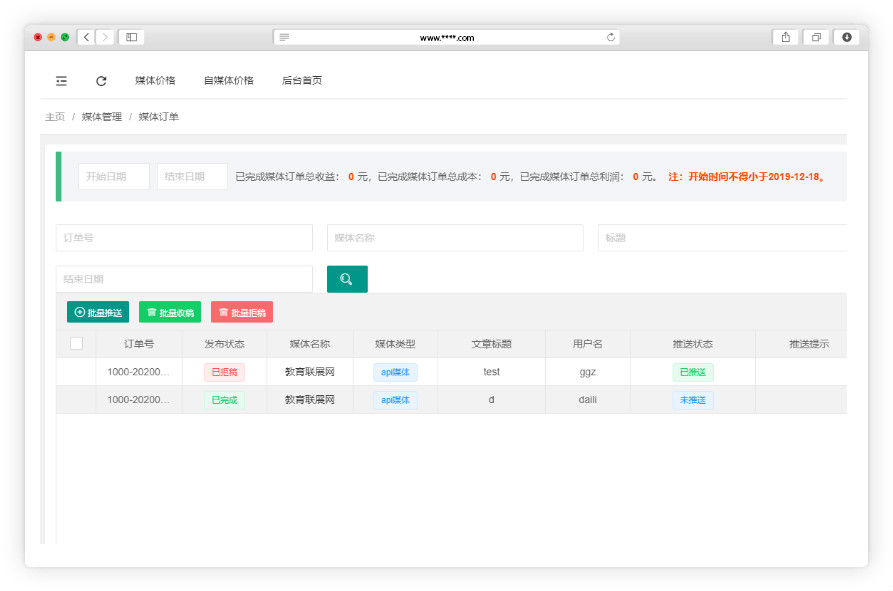The width and height of the screenshot is (893, 591).
Task: Open the 结束日期 picker beside the search button
Action: pos(184,279)
